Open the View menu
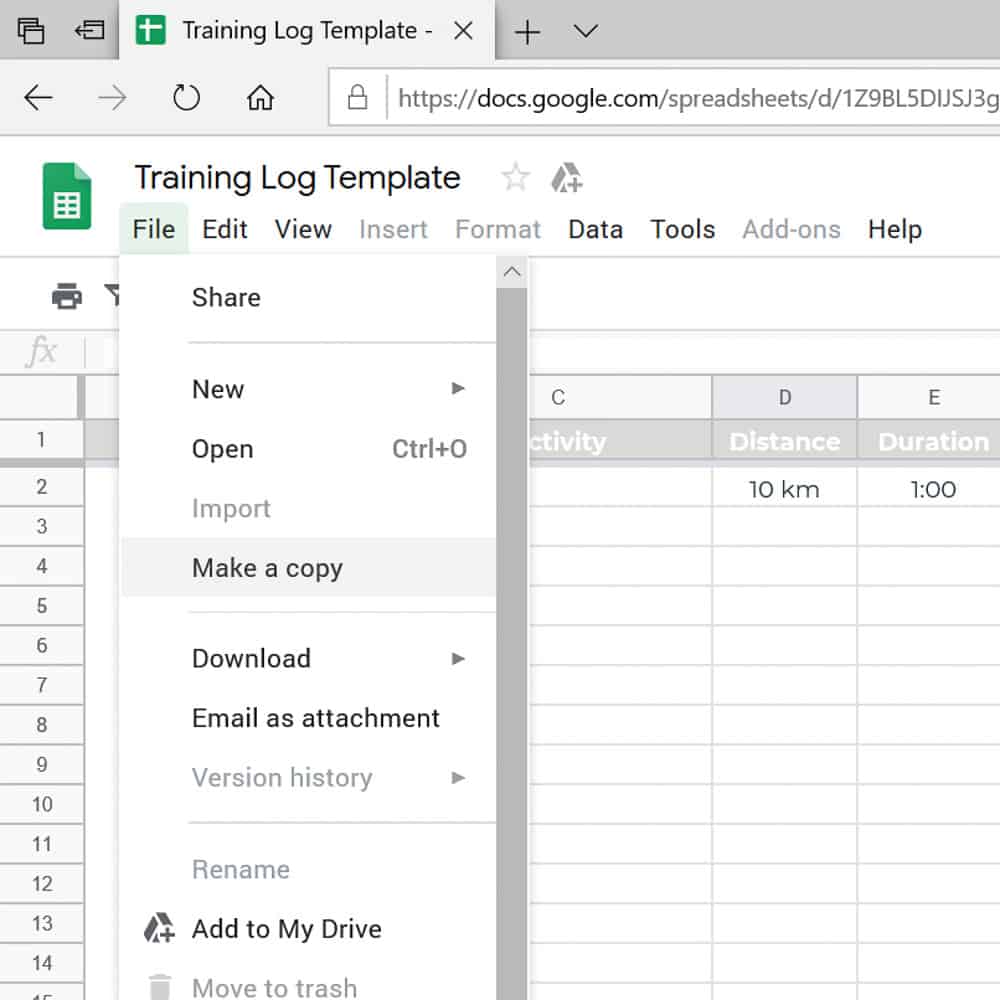Image resolution: width=1000 pixels, height=1000 pixels. [x=303, y=229]
